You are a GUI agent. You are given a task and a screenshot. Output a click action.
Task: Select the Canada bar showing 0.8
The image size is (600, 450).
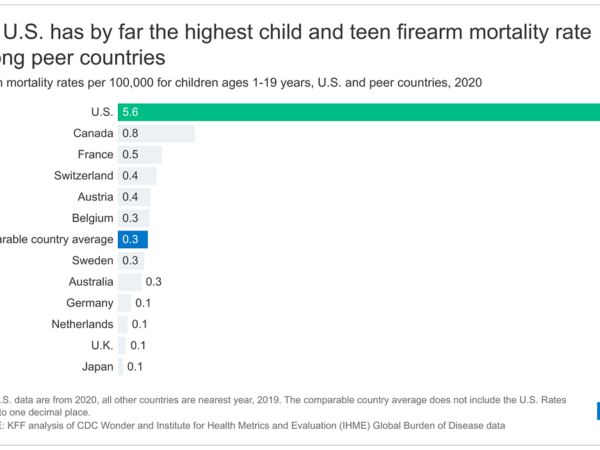point(156,133)
